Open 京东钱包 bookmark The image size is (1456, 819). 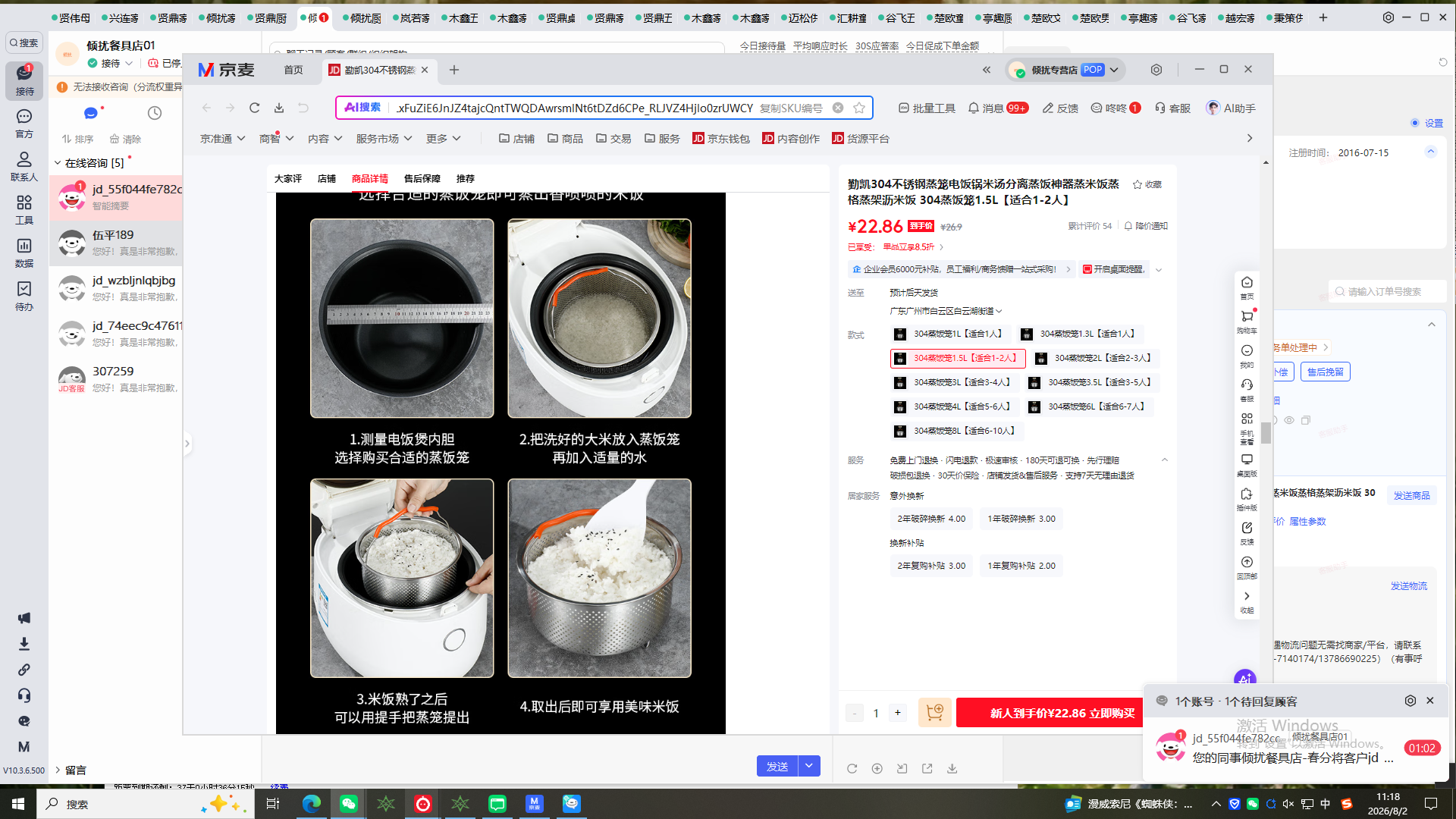pos(721,139)
